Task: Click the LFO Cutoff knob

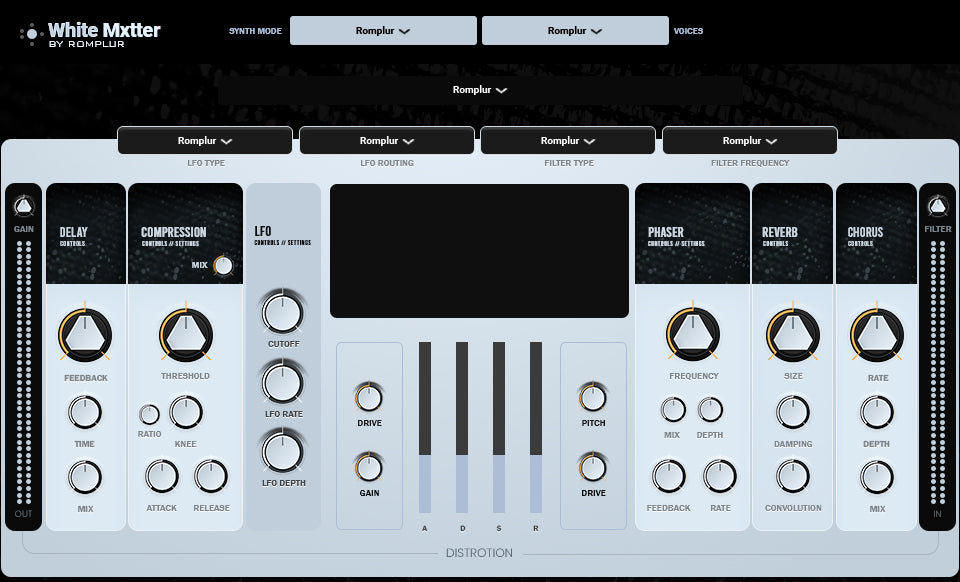Action: pyautogui.click(x=283, y=312)
